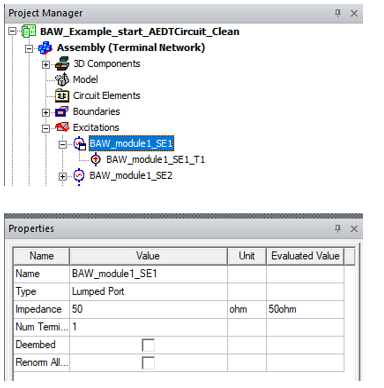Click the Impedance row label
This screenshot has height=388, width=384.
pos(39,309)
